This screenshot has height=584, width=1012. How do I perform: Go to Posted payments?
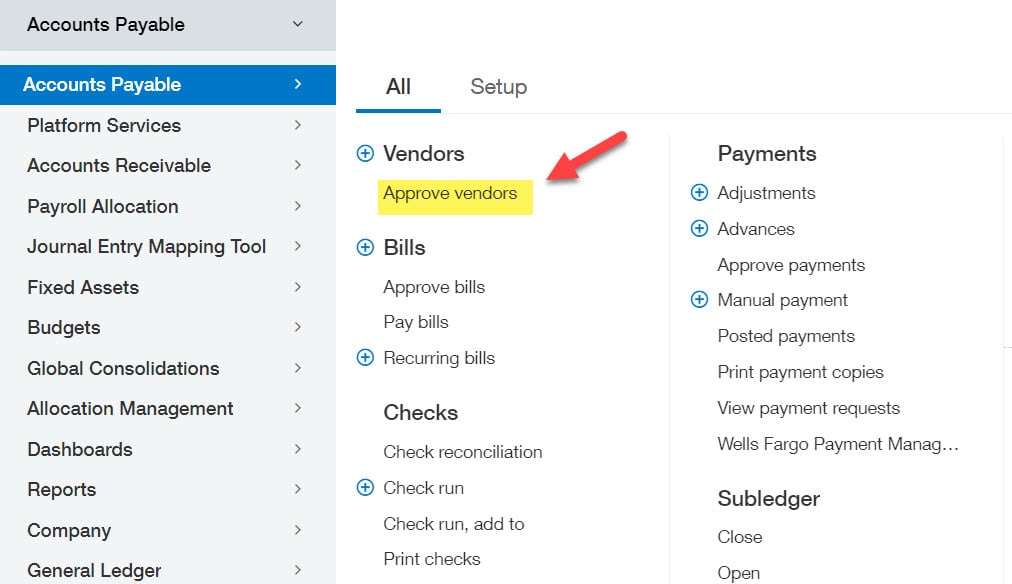point(786,336)
